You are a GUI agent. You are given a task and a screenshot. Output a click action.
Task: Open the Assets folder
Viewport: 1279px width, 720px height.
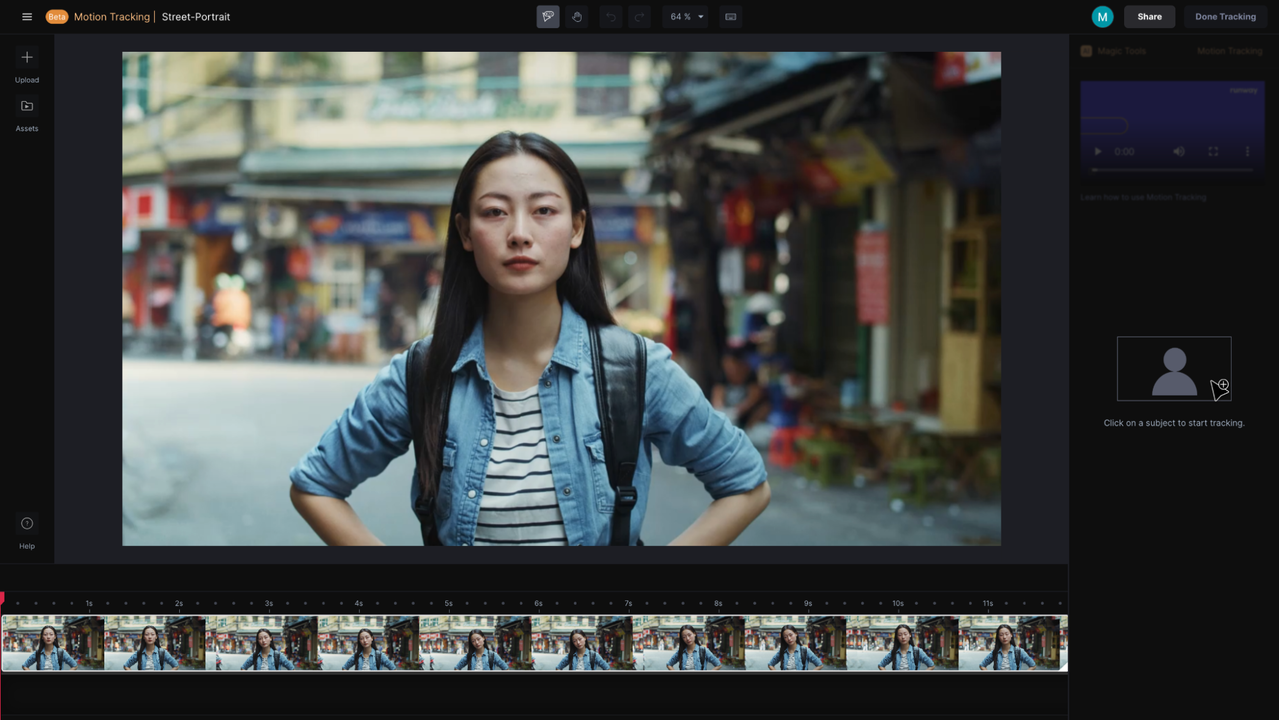coord(27,106)
